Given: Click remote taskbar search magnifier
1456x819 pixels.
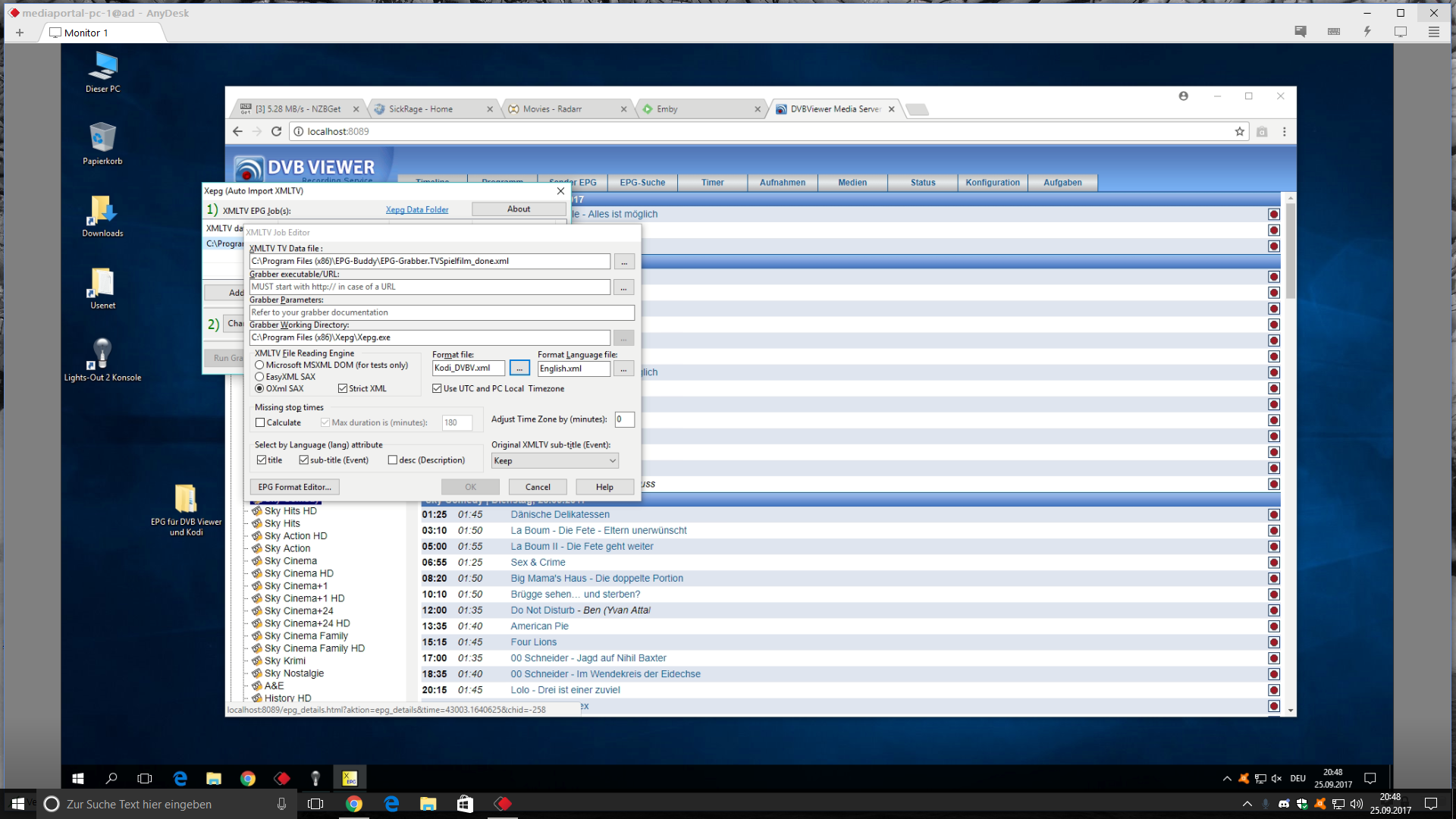Looking at the screenshot, I should pos(111,778).
